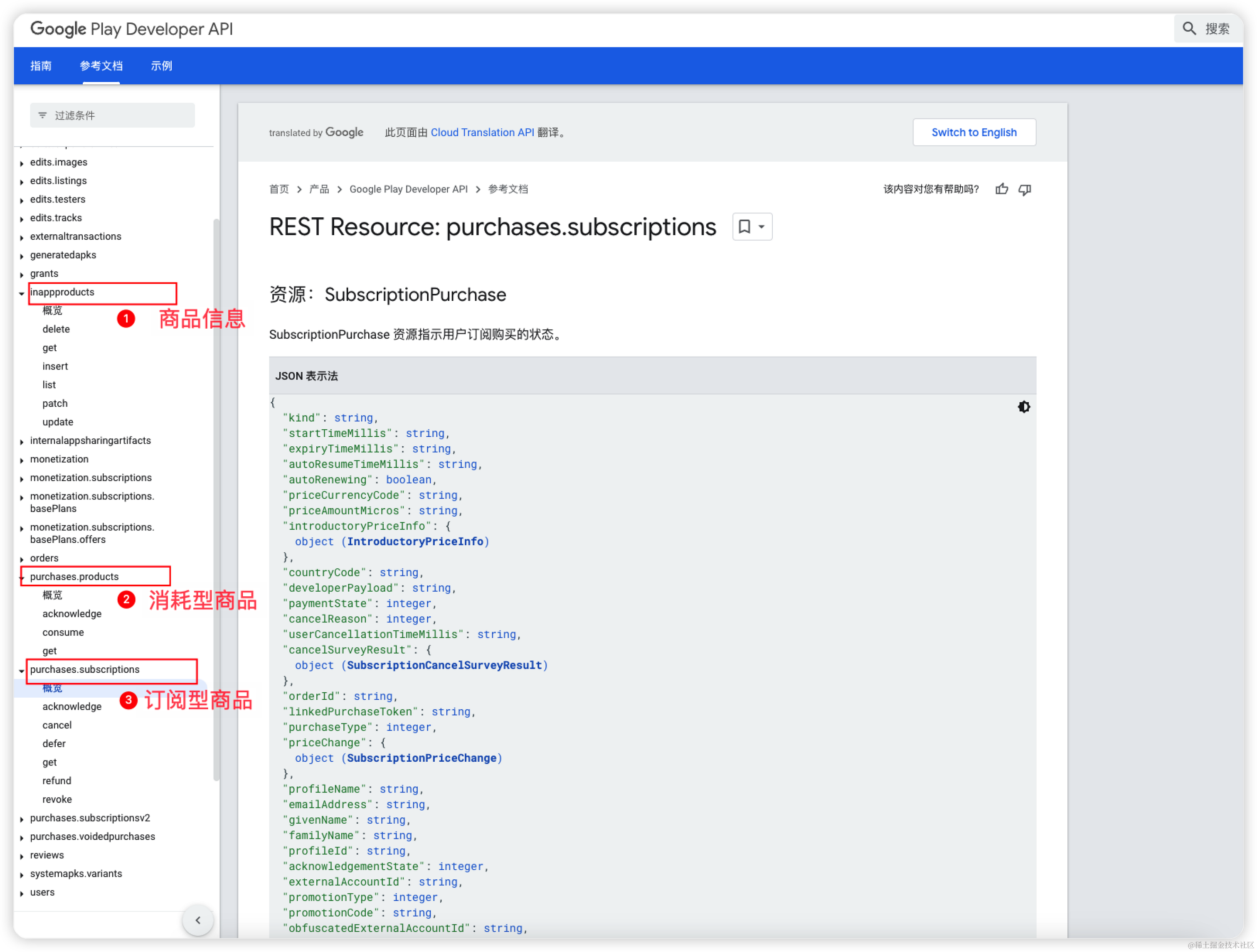Open the 示例 tab
1257x952 pixels.
[x=161, y=66]
